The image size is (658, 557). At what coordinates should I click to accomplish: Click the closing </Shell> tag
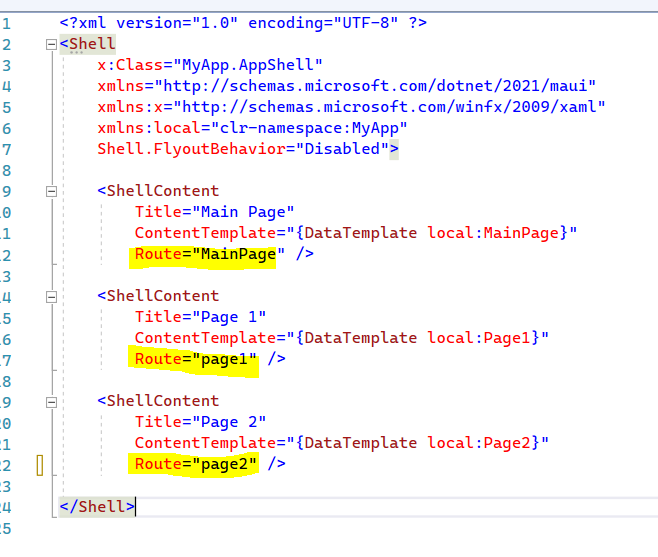(97, 507)
